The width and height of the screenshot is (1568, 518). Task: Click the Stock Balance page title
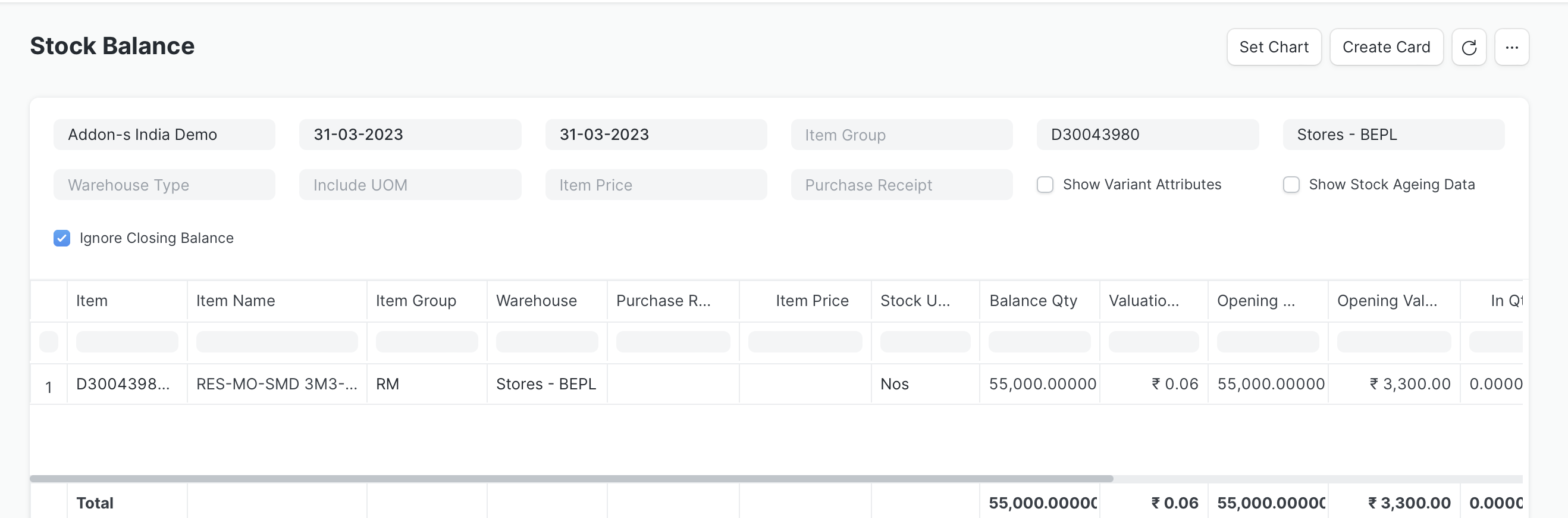click(112, 46)
